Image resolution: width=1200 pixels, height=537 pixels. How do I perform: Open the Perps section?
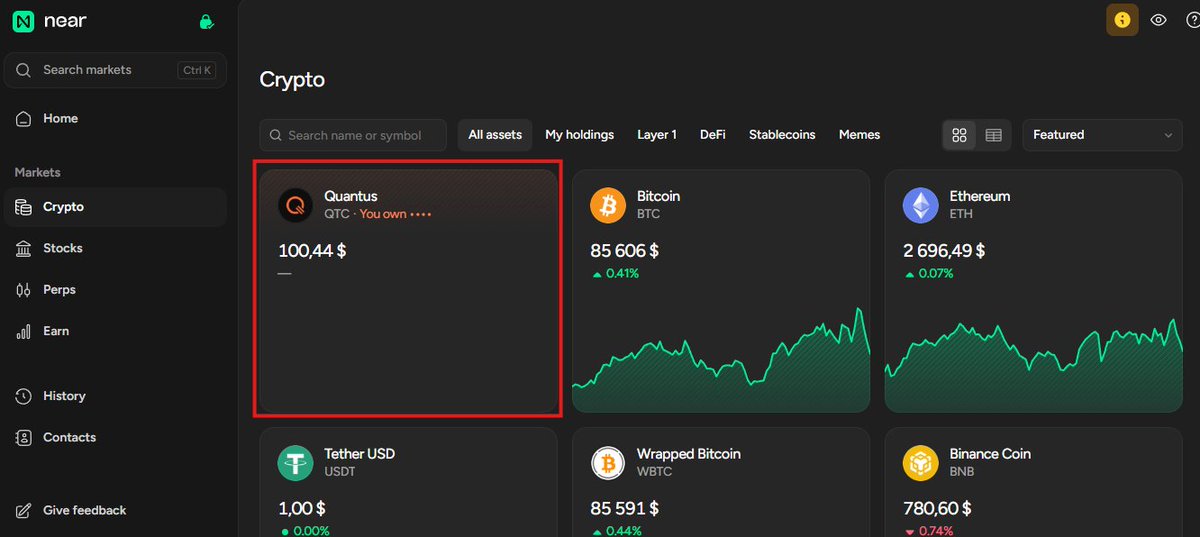tap(115, 290)
